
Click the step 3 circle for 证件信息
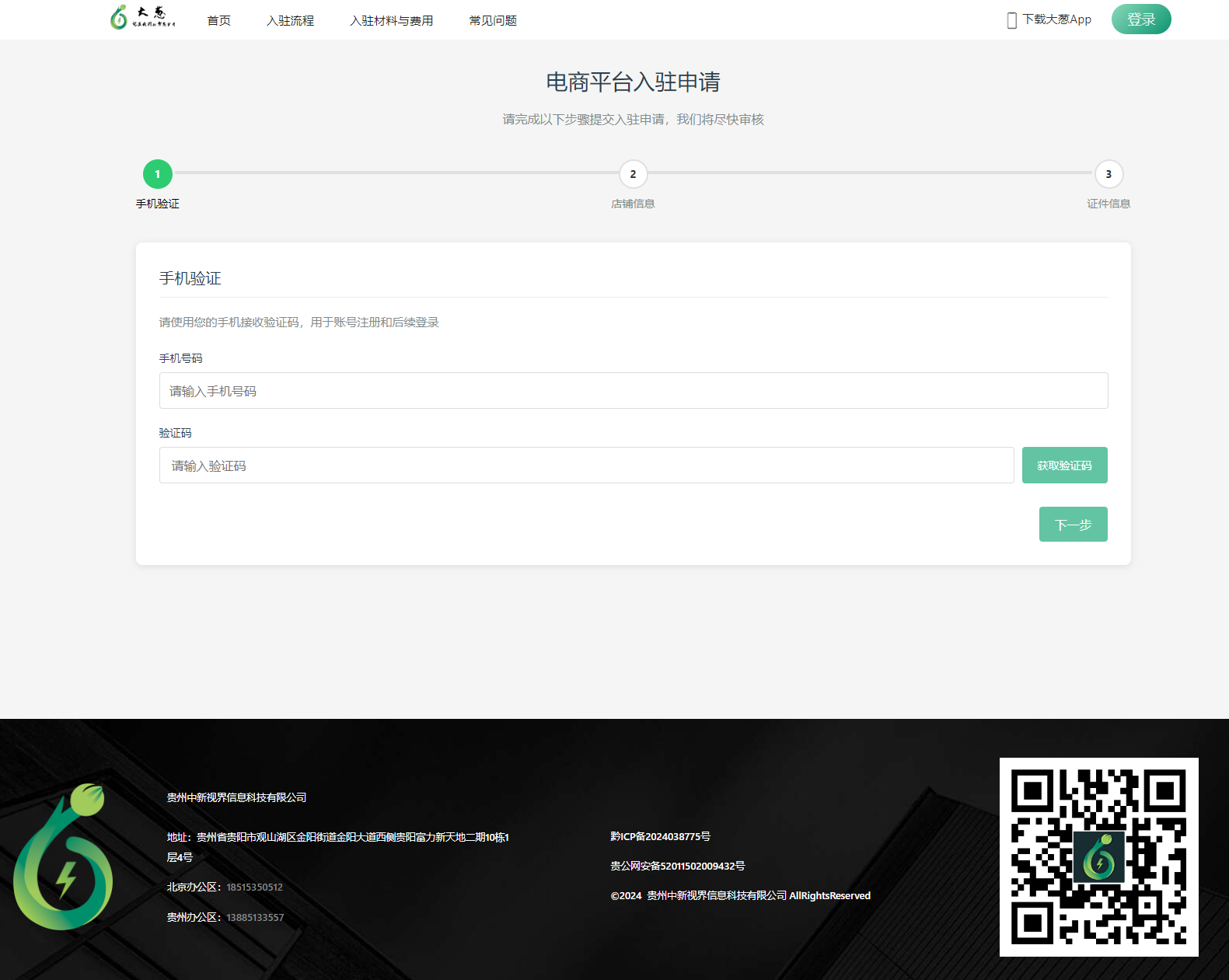(1109, 174)
